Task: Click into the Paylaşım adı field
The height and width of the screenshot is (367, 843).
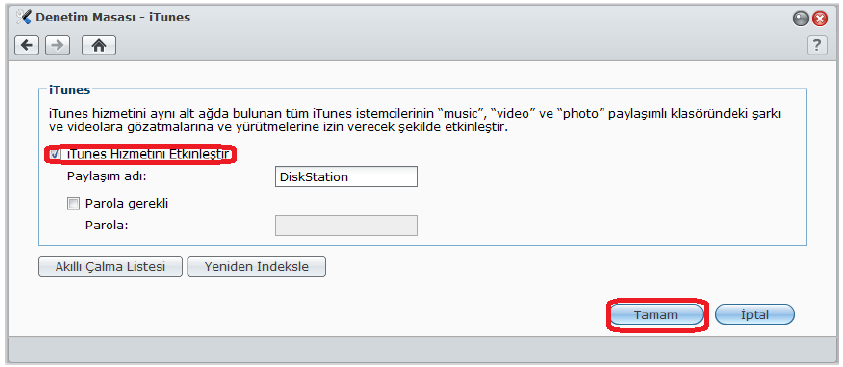Action: (x=346, y=176)
